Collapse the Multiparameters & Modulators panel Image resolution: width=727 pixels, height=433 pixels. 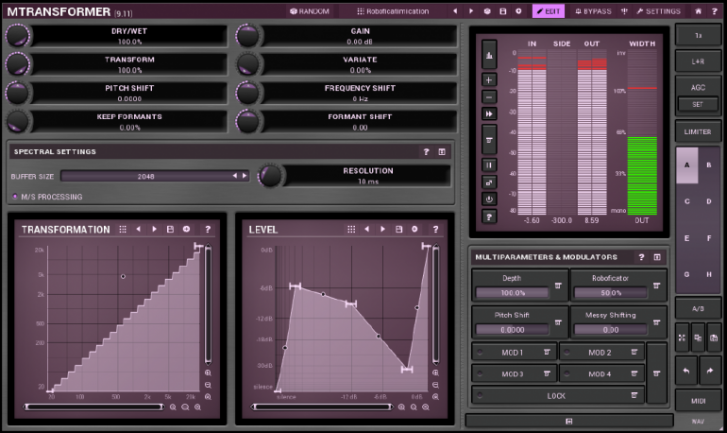tap(657, 257)
